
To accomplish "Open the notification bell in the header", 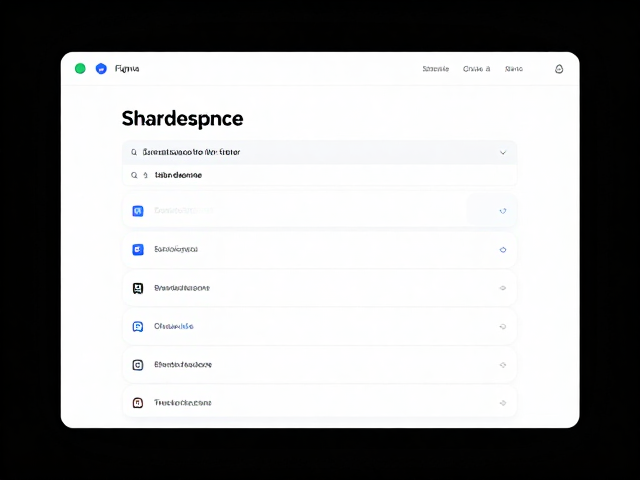I will tap(559, 69).
